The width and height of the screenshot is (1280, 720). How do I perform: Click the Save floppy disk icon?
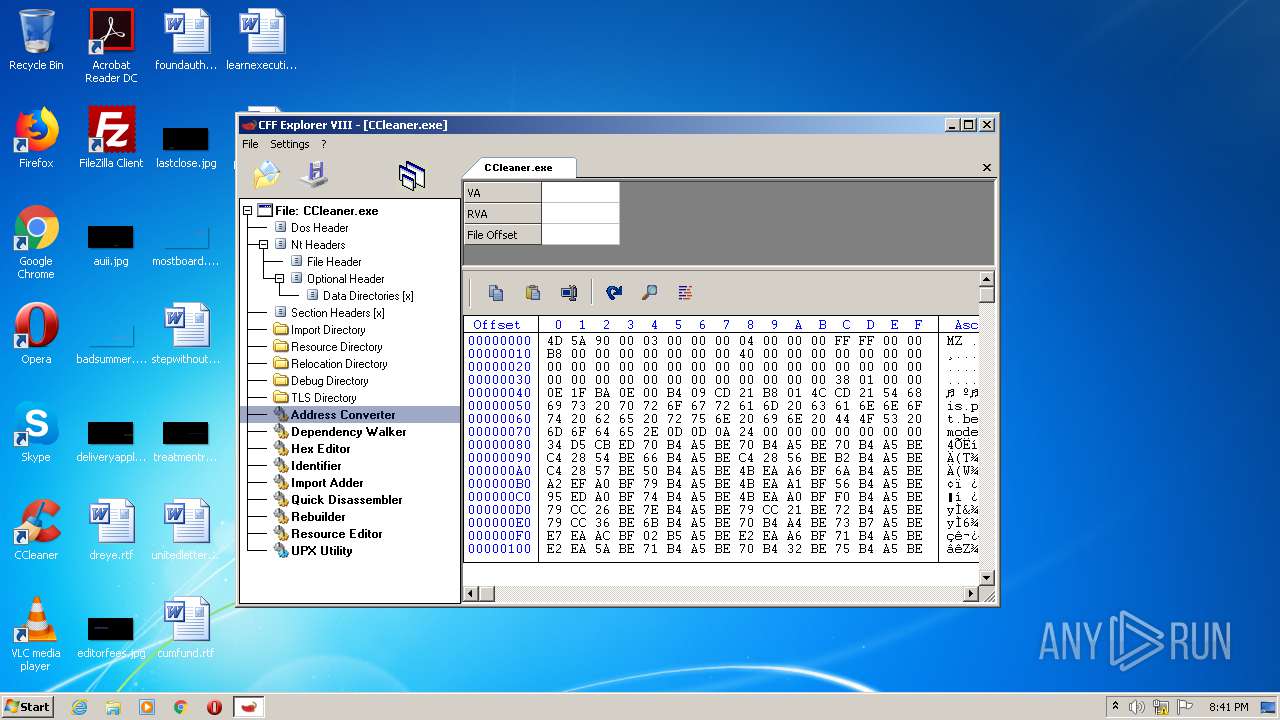click(315, 174)
